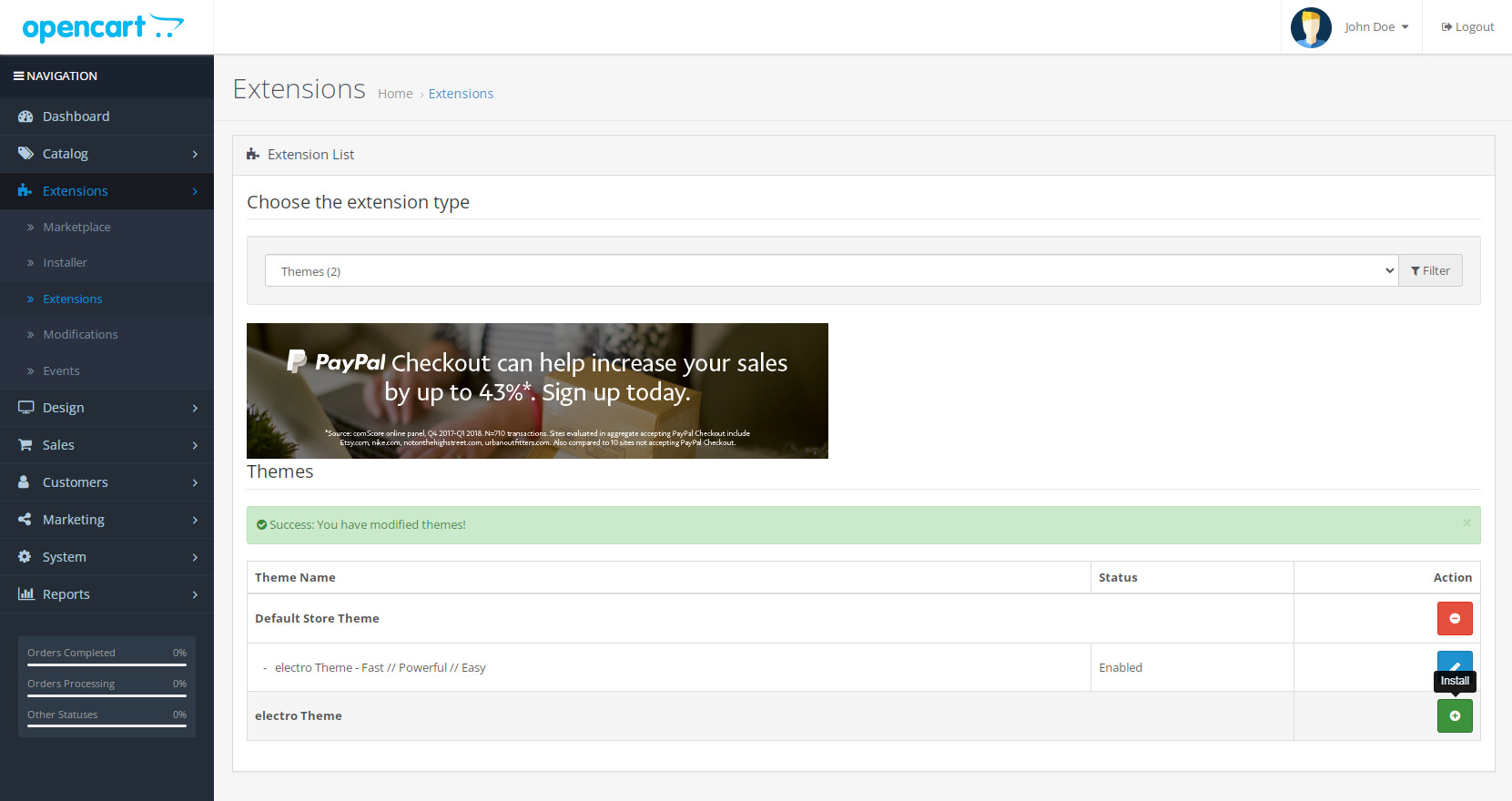Expand the Design menu chevron
Screen dimensions: 1512x801
(195, 408)
